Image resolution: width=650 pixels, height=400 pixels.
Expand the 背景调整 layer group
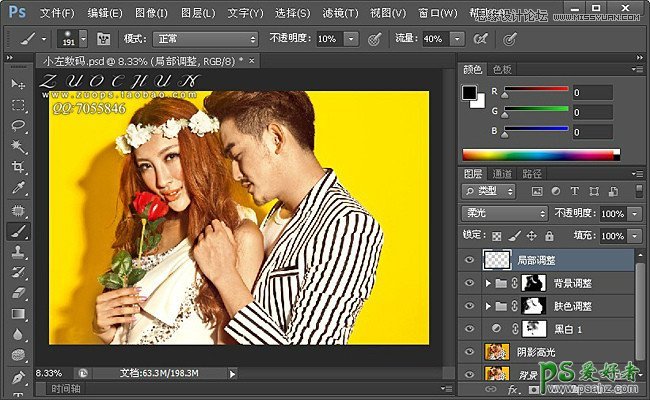pos(488,283)
